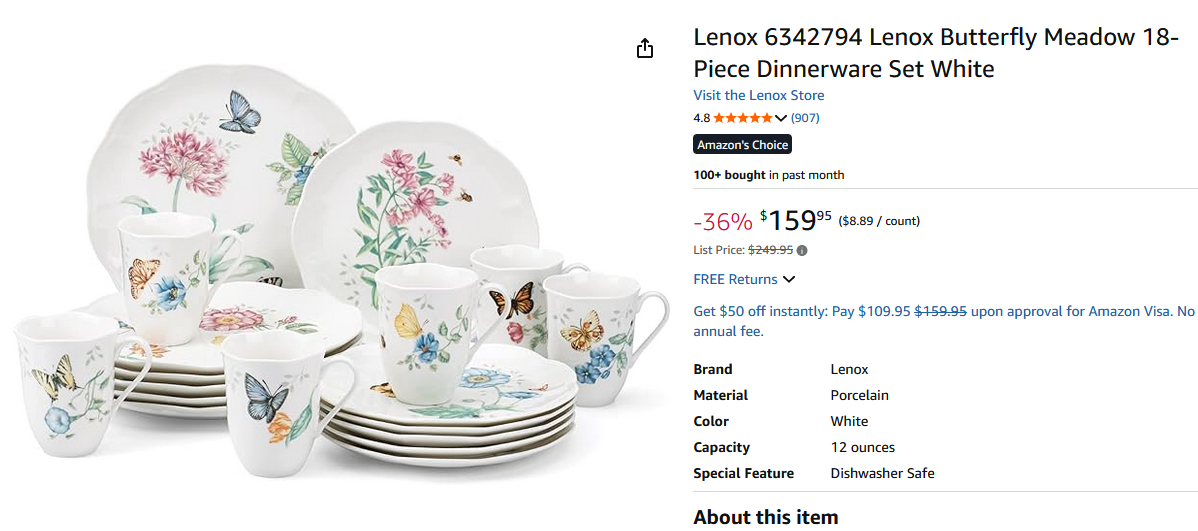This screenshot has height=531, width=1198.
Task: Click the info icon next to List Price
Action: [x=802, y=250]
